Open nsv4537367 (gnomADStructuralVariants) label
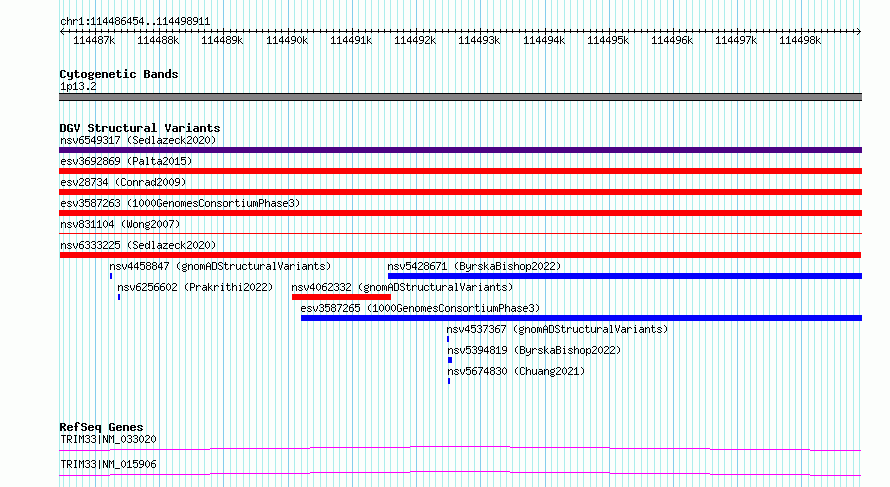Screen dimensions: 890x487 [x=557, y=329]
